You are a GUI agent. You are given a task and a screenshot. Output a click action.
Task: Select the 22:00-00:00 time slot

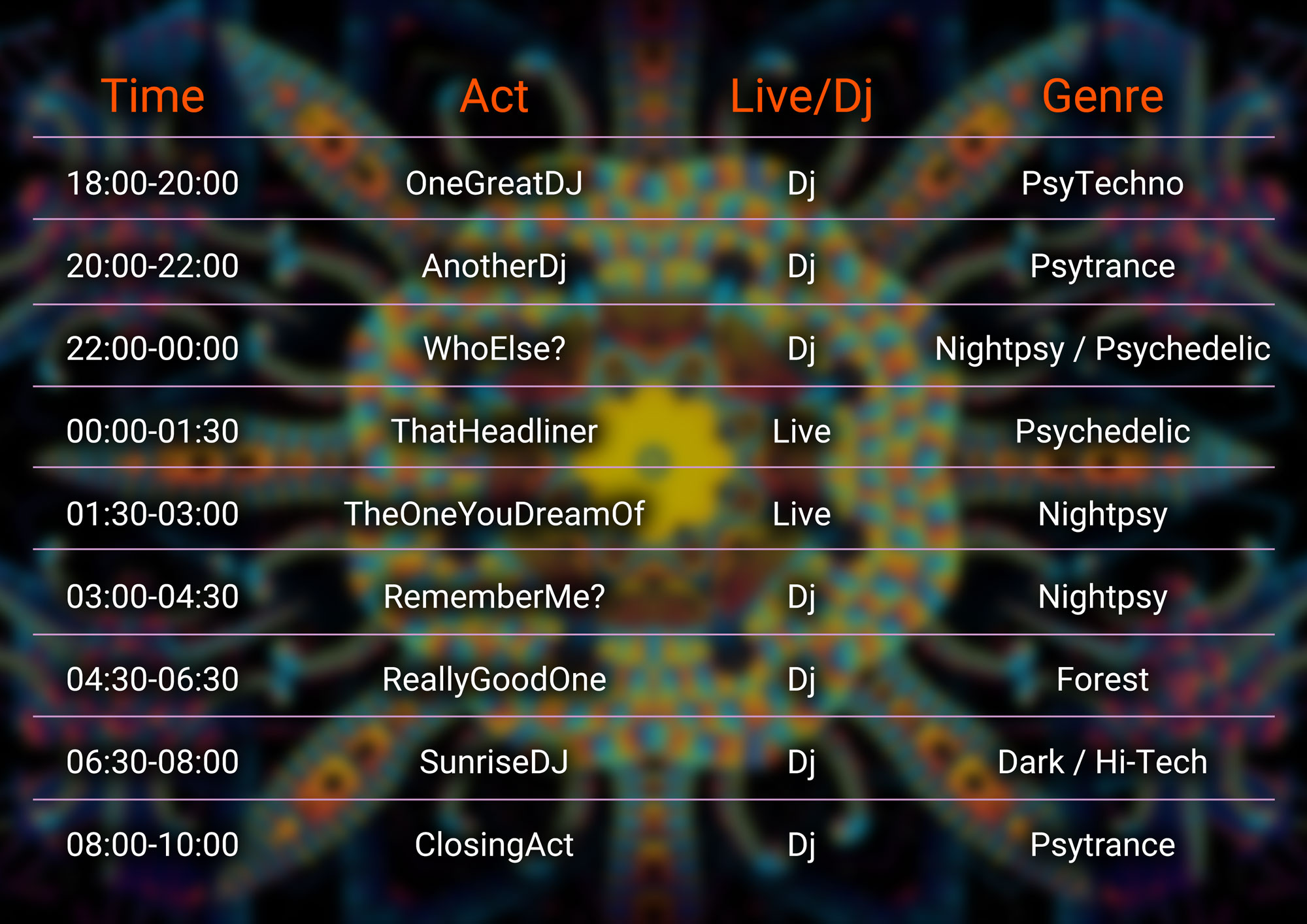click(x=152, y=349)
